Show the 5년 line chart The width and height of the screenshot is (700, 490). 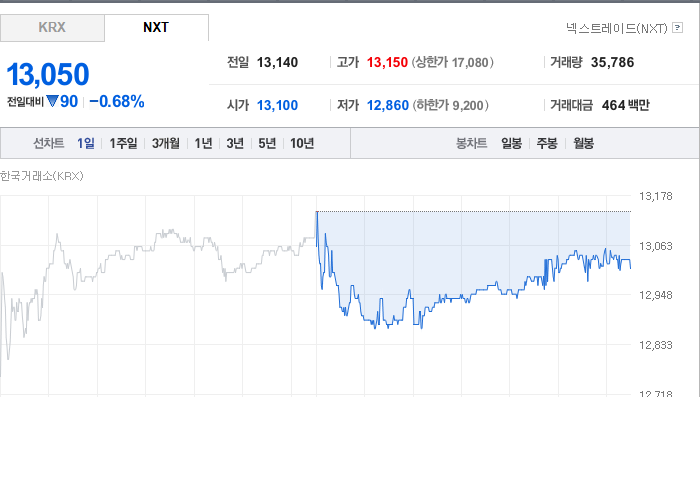267,143
